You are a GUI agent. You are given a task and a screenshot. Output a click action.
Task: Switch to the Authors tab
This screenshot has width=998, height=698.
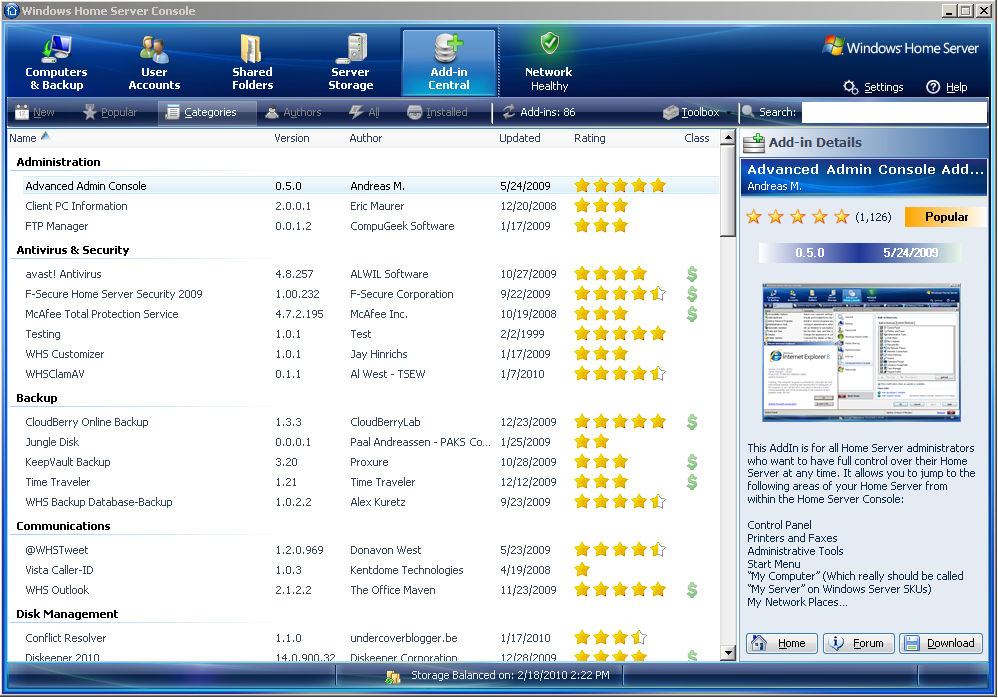293,113
